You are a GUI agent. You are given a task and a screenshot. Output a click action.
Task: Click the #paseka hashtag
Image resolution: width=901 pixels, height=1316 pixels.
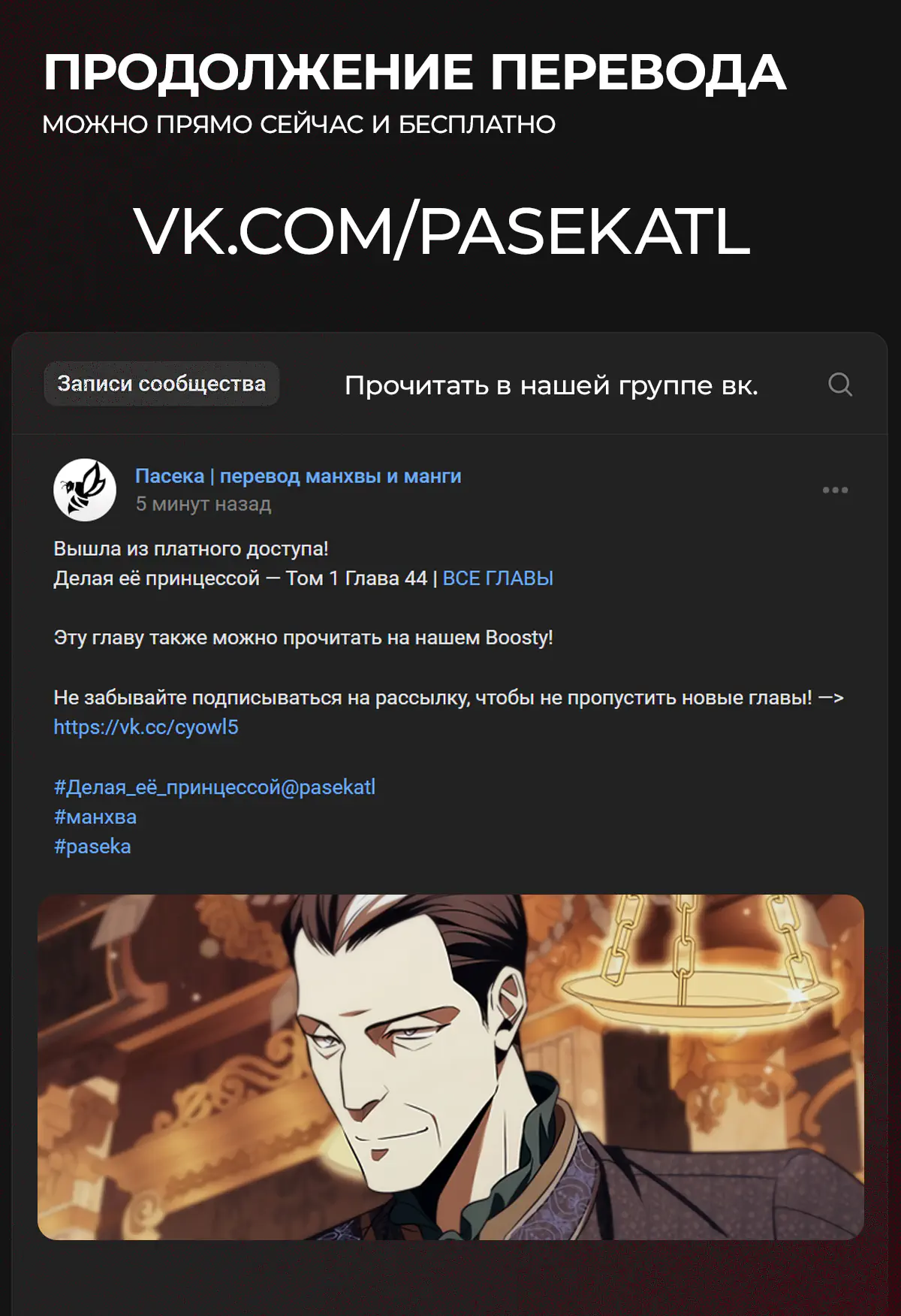pos(92,847)
